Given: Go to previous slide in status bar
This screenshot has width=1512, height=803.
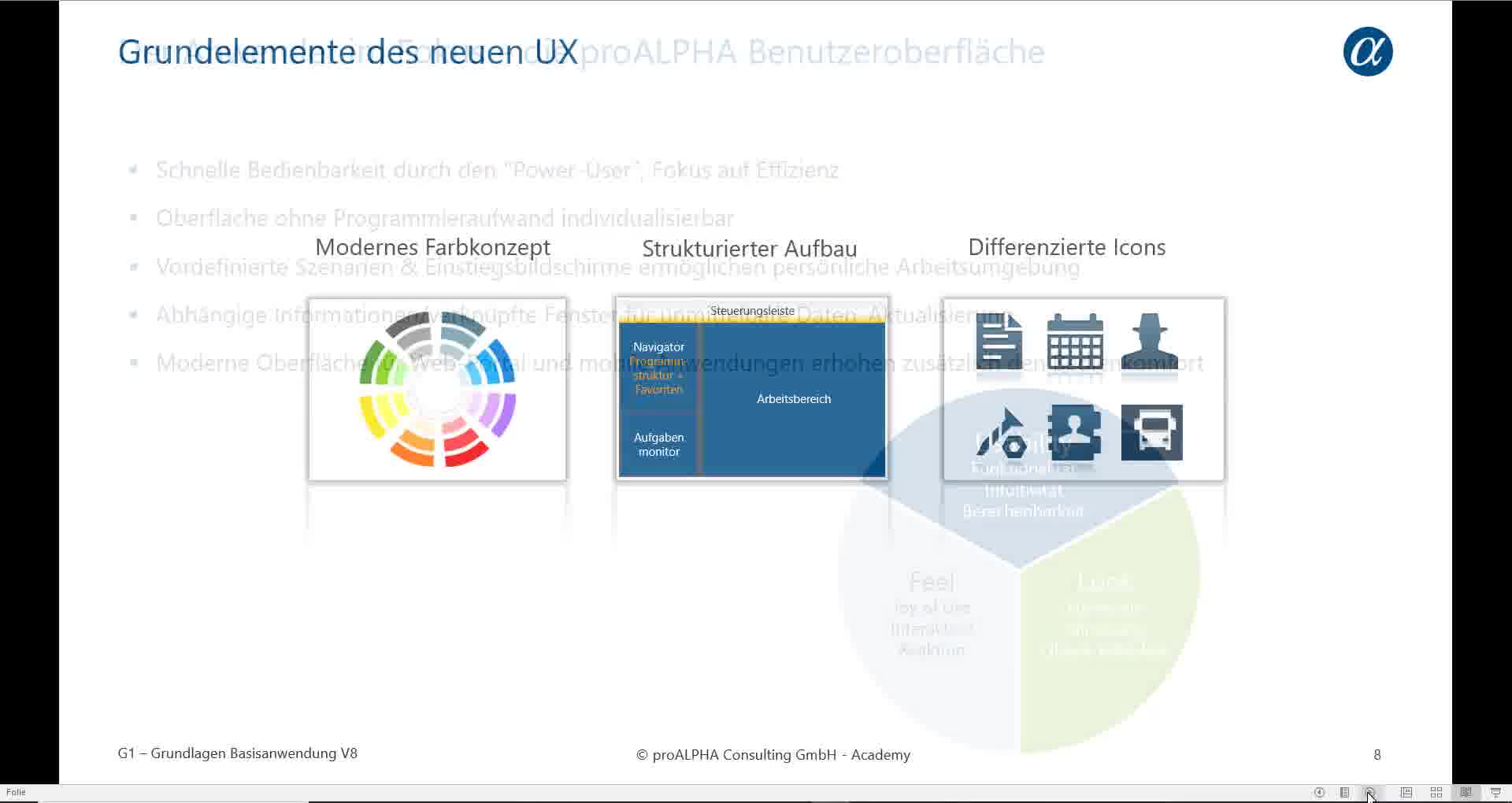Looking at the screenshot, I should tap(1319, 793).
